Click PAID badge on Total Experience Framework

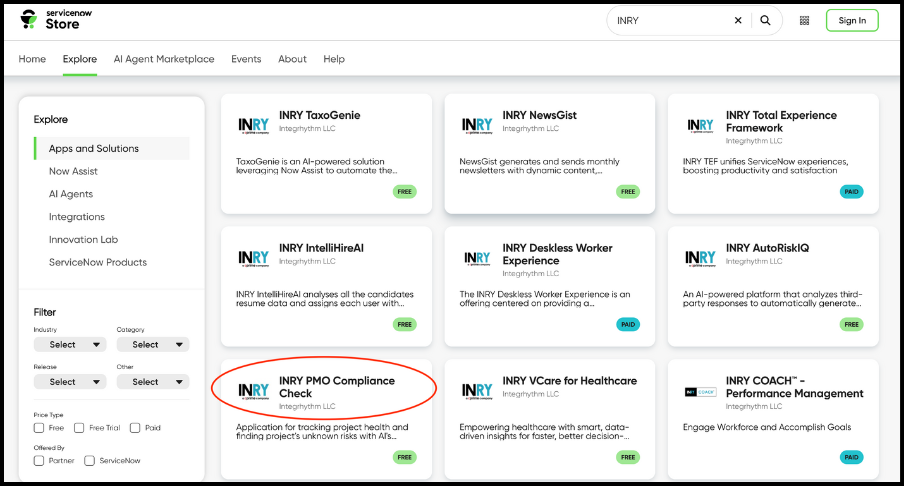pos(852,191)
